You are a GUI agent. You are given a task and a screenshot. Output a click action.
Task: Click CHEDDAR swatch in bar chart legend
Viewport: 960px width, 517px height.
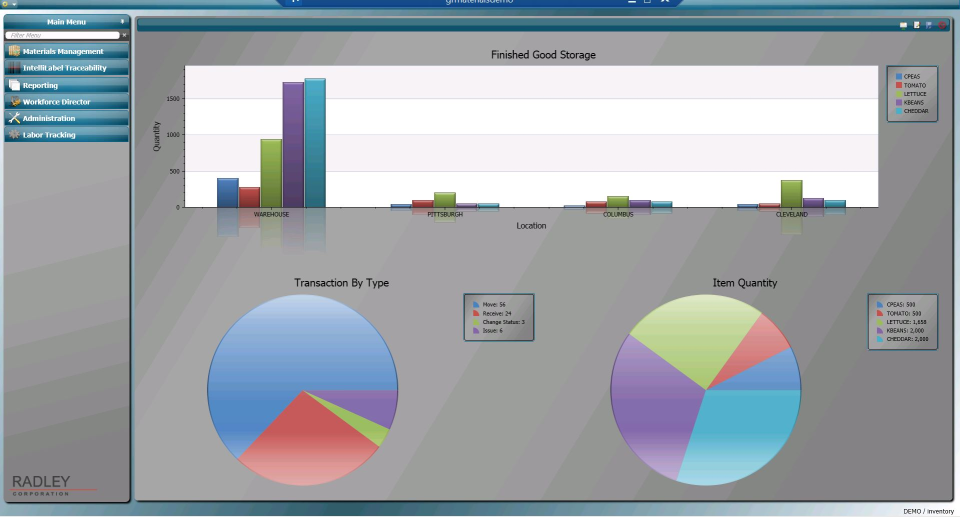coord(899,111)
